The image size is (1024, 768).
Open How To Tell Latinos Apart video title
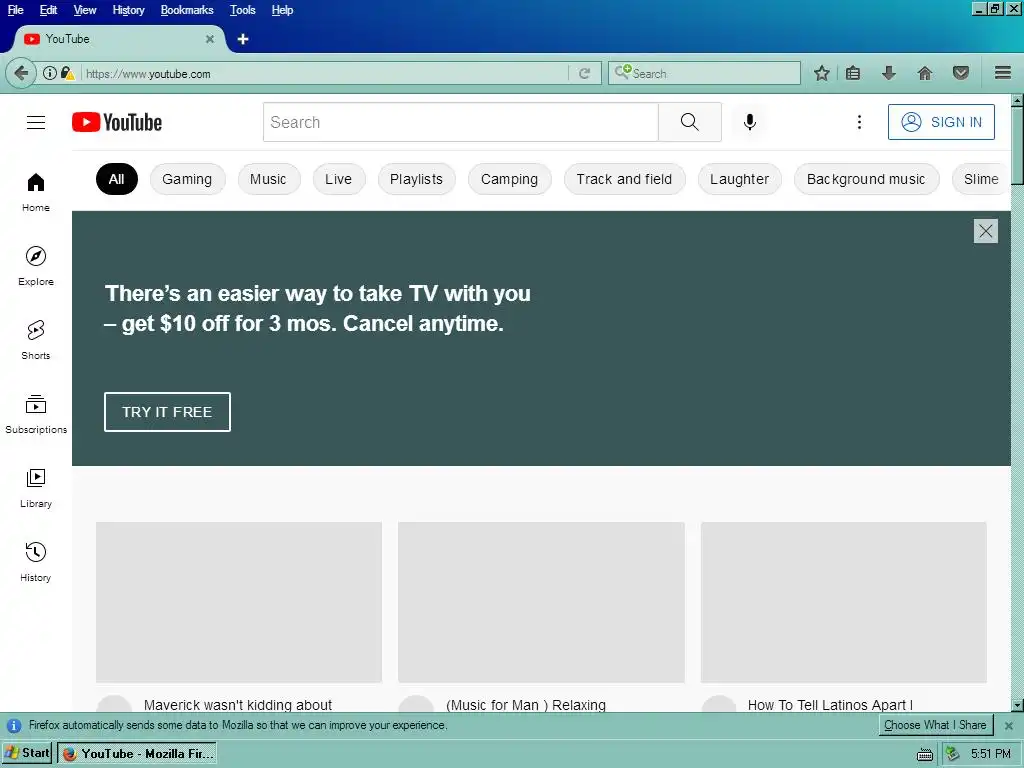point(830,705)
